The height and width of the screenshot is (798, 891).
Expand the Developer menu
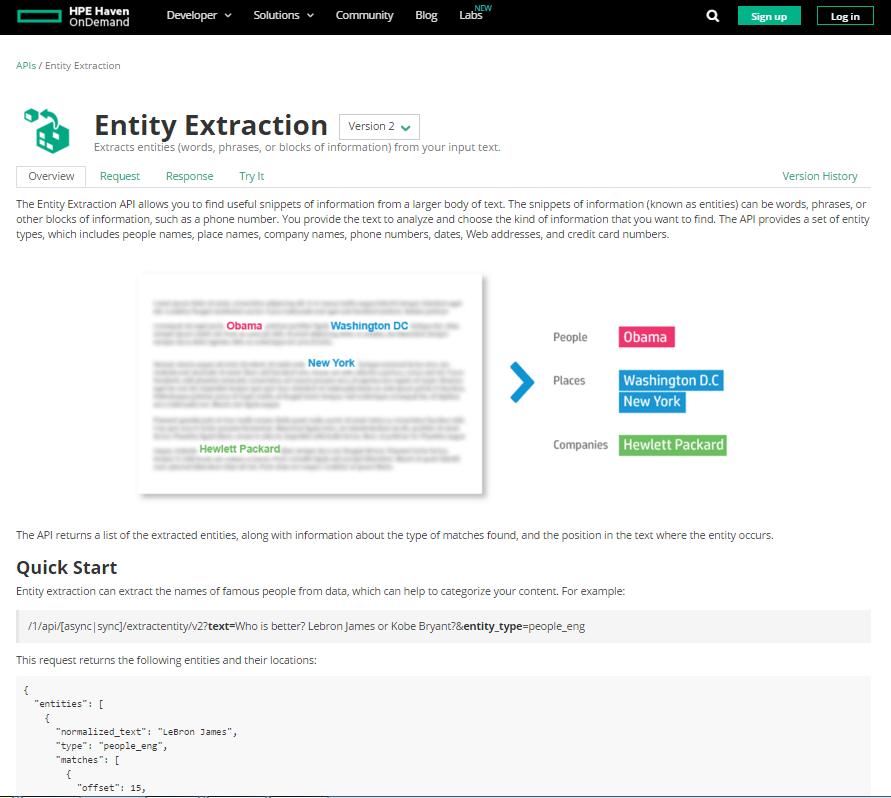[199, 15]
